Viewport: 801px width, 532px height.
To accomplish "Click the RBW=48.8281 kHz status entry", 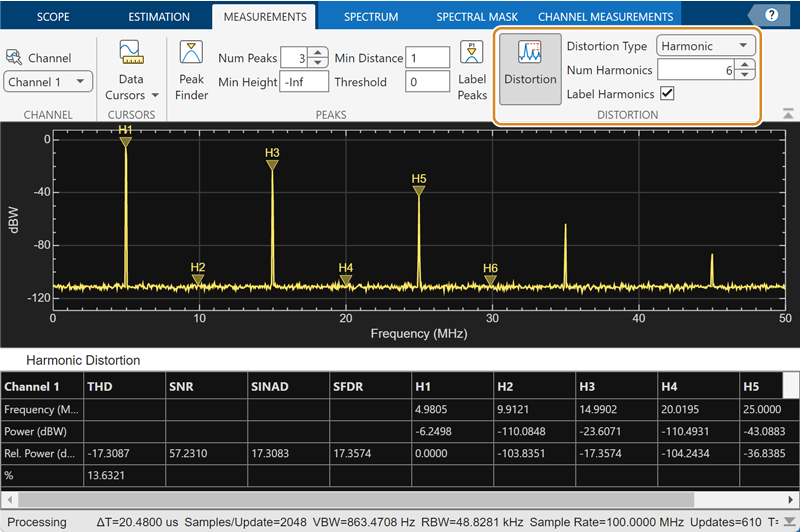I will pyautogui.click(x=472, y=522).
